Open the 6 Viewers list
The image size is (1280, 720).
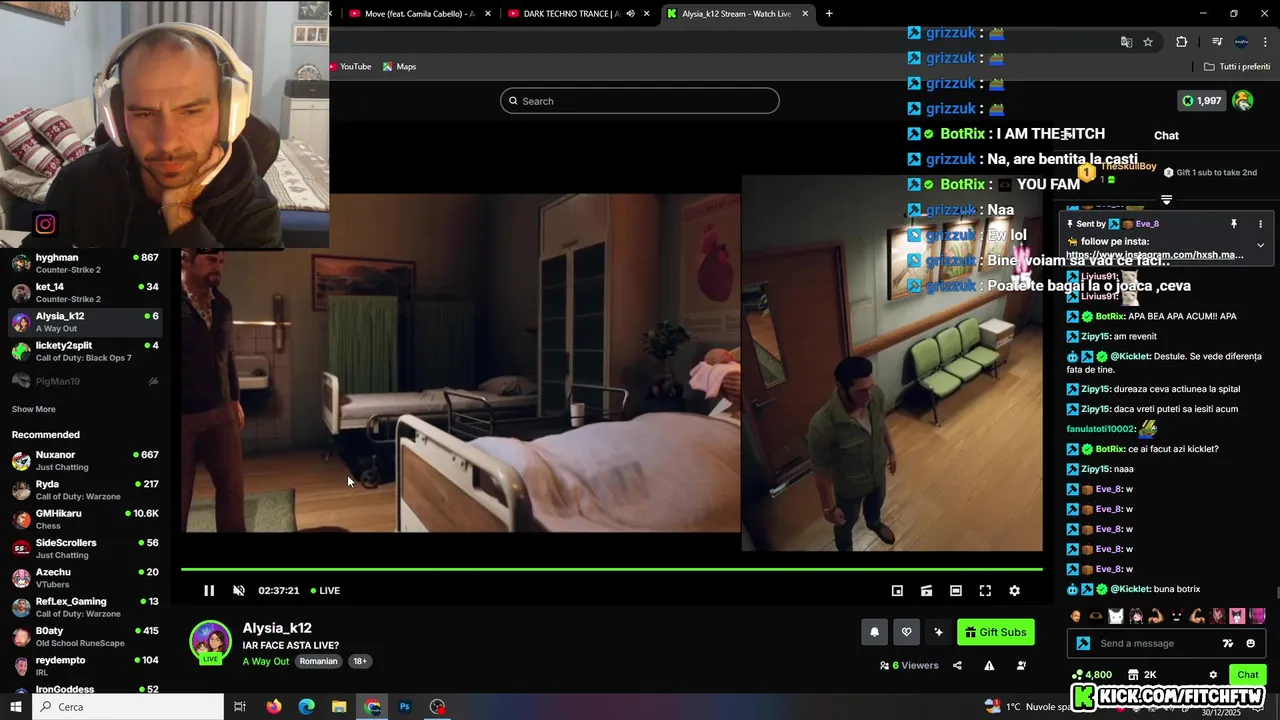pyautogui.click(x=909, y=665)
